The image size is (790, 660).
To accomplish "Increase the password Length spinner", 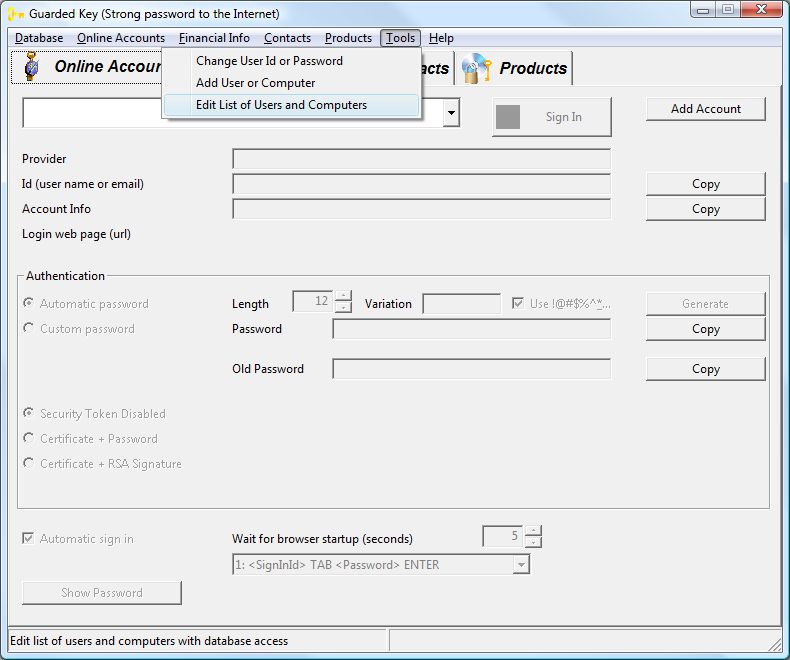I will click(343, 296).
